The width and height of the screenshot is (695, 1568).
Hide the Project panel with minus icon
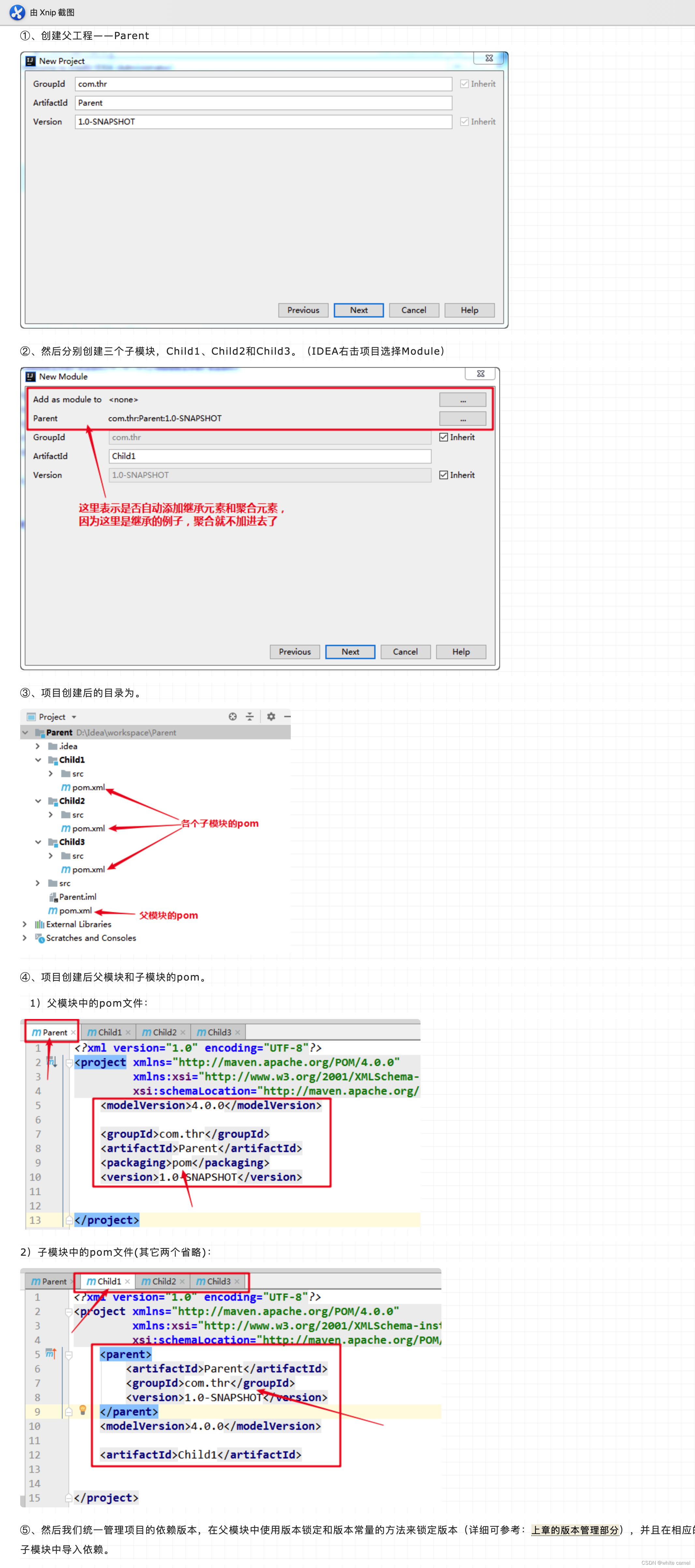point(287,717)
